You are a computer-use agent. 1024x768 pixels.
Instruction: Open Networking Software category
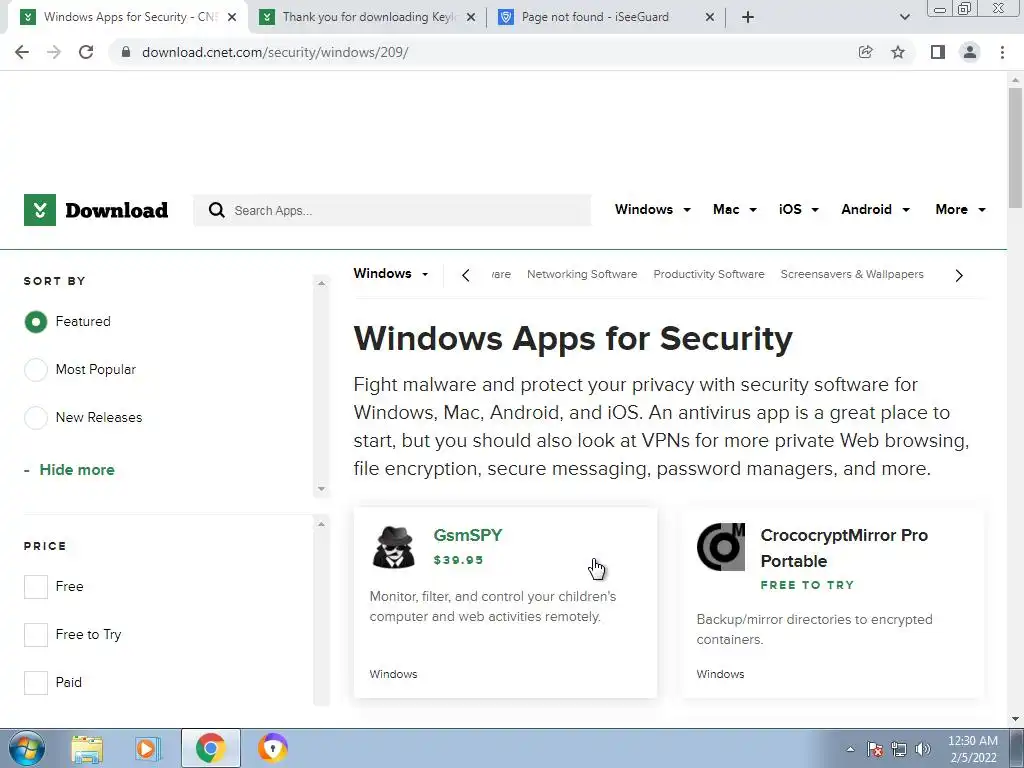(582, 274)
